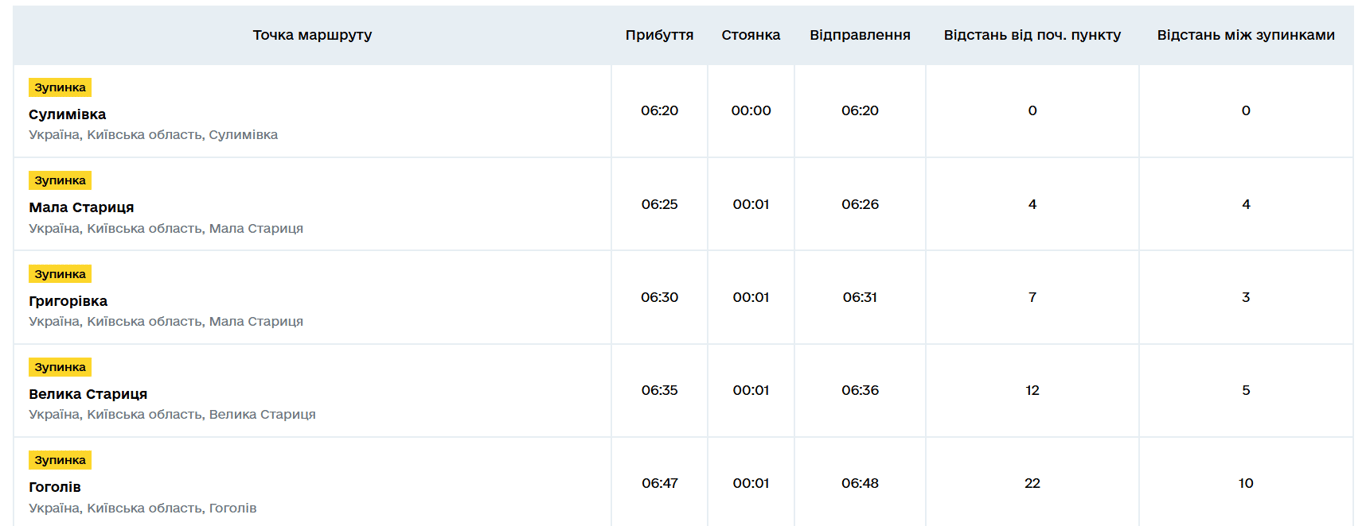Click the yellow 'Зупинка' badge above Сулимівка
1366x526 pixels.
(60, 88)
